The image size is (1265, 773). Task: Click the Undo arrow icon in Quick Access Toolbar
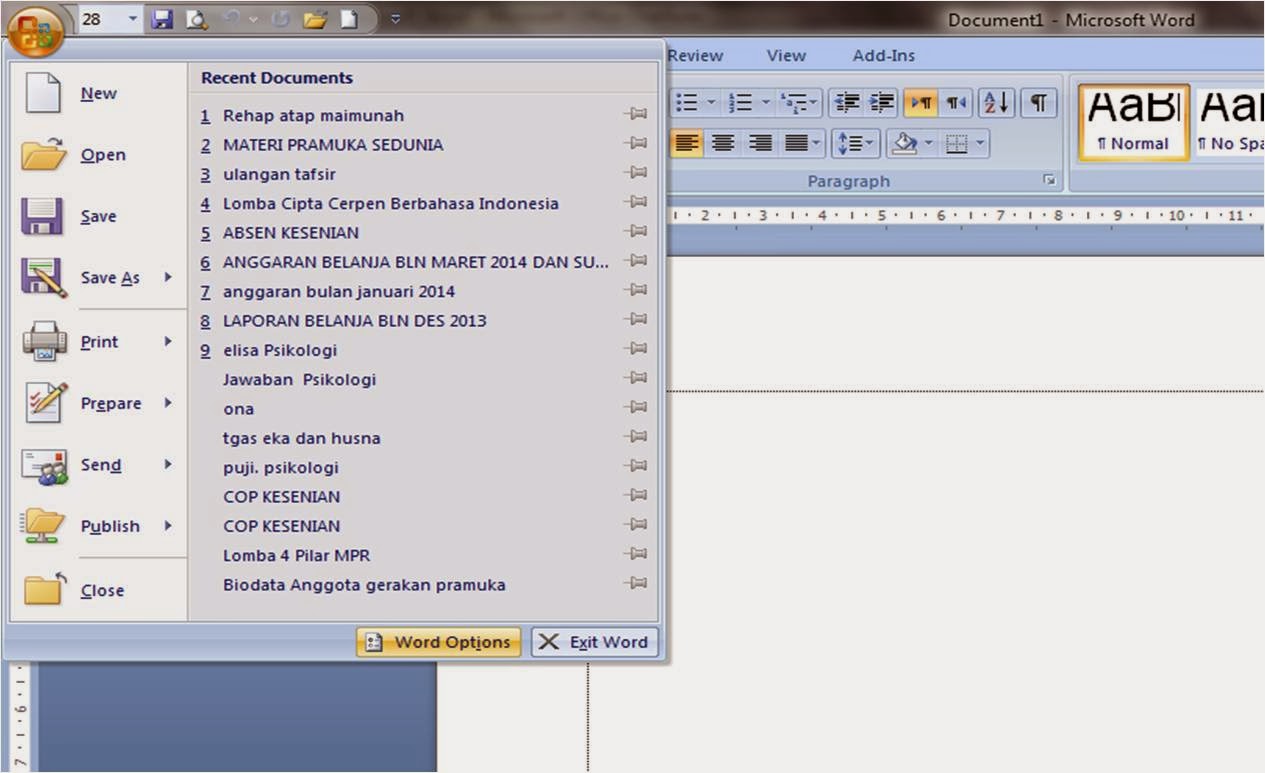tap(232, 19)
